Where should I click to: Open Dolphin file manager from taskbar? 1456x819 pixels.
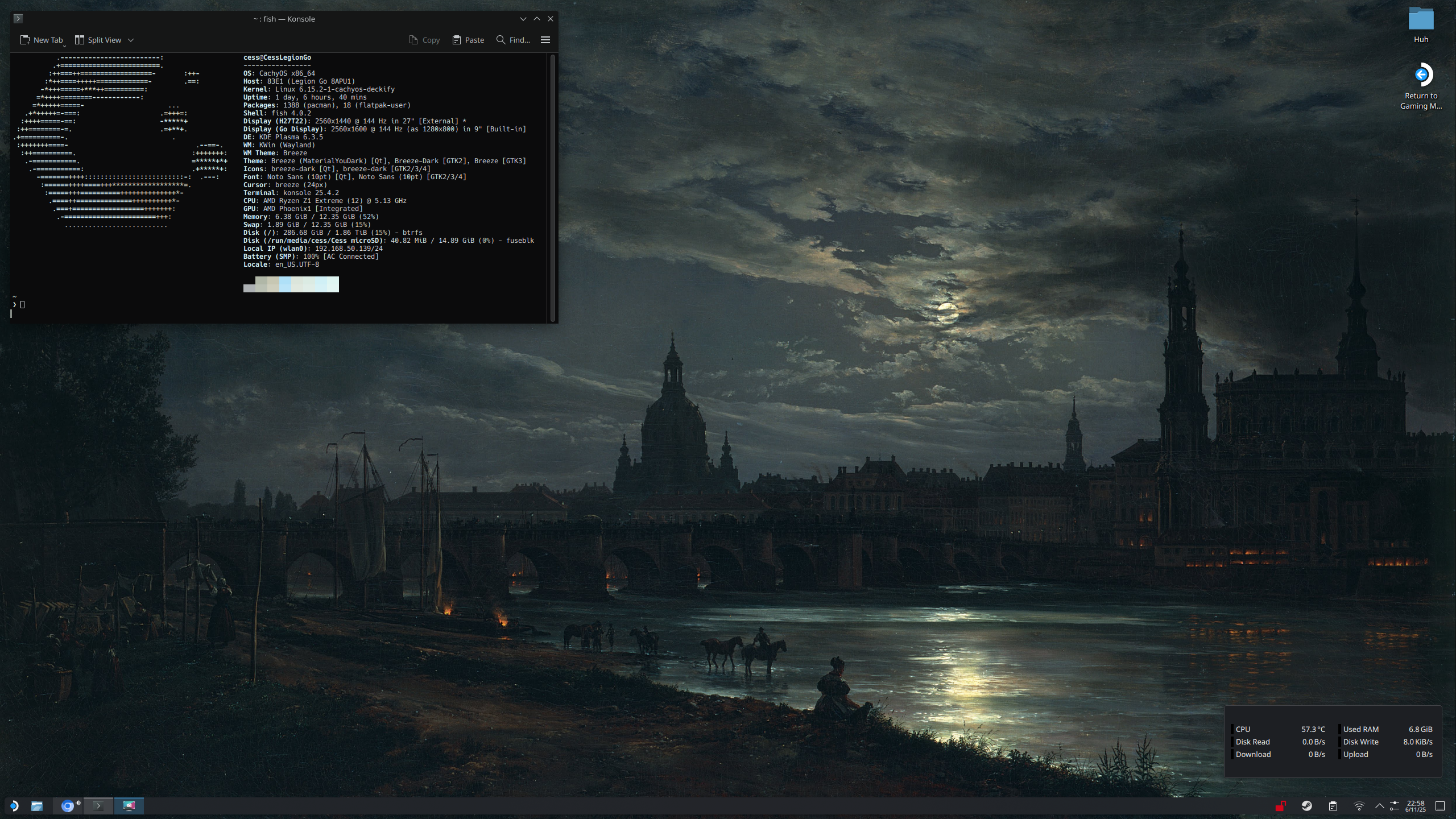pyautogui.click(x=37, y=806)
